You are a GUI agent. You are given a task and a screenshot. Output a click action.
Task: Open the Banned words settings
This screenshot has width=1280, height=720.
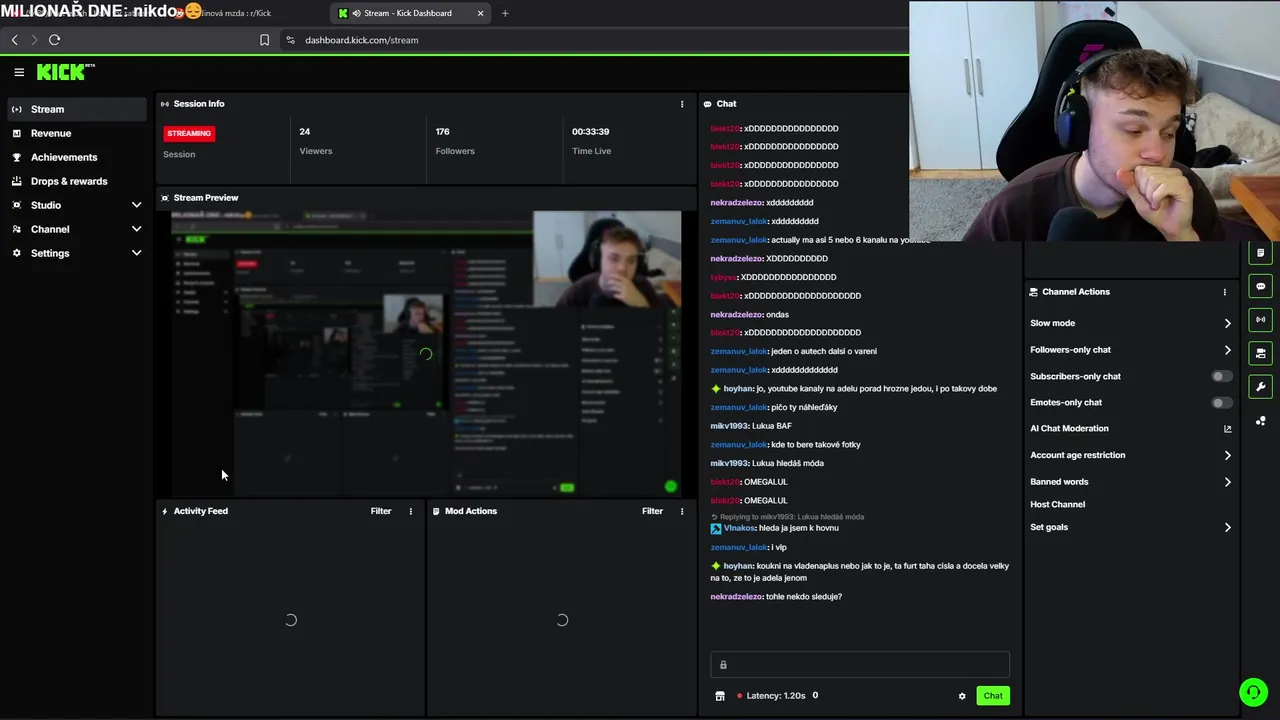(x=1130, y=481)
